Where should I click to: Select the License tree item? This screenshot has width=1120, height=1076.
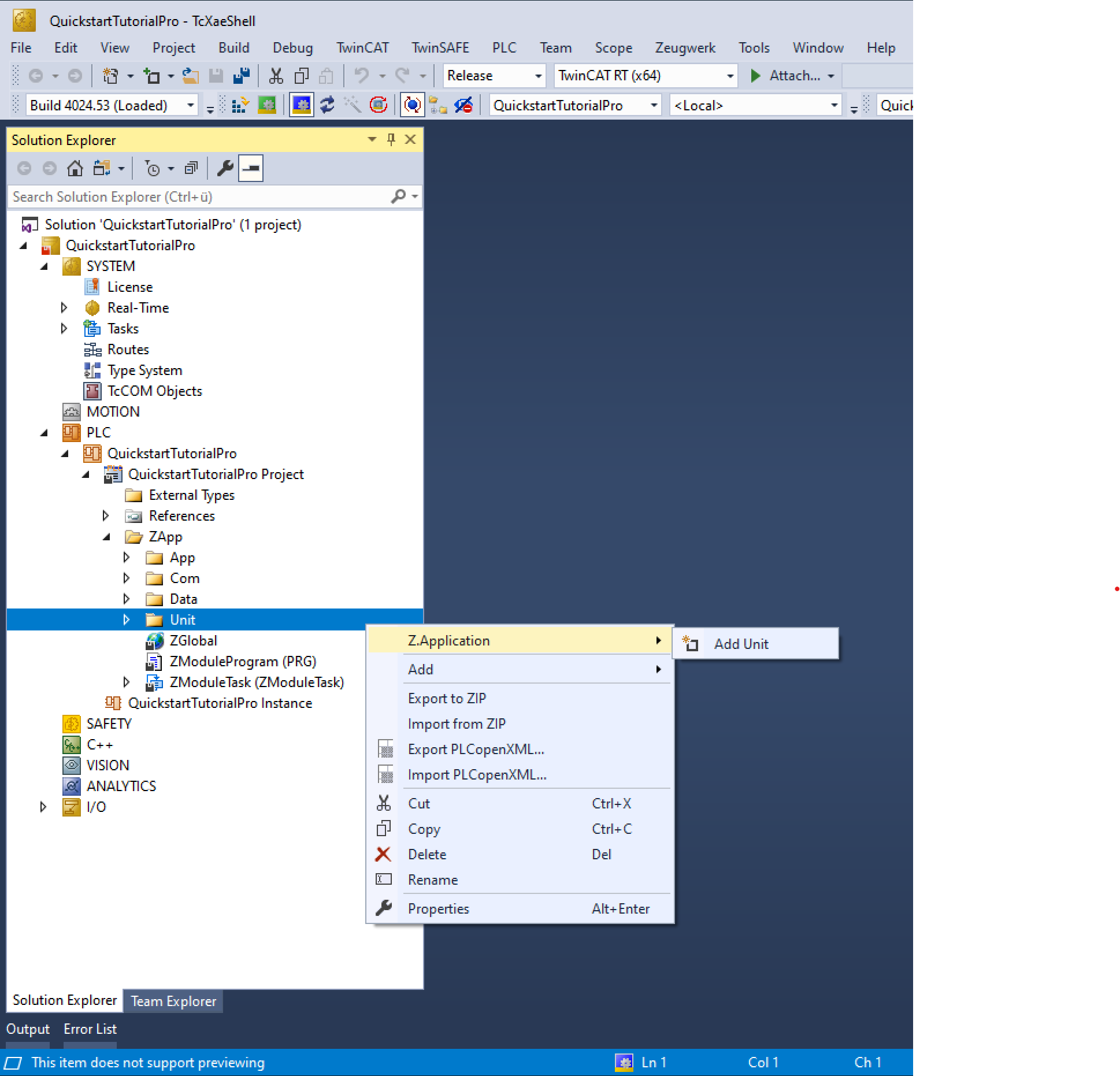pos(130,287)
